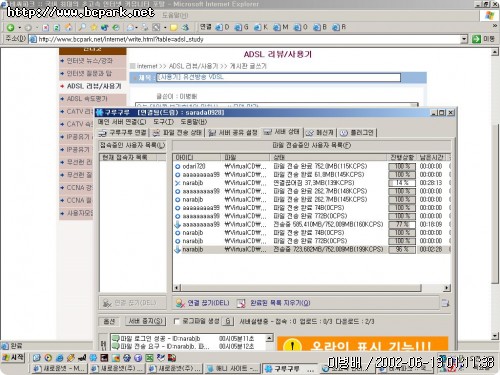Click the disconnected icon on narabjb 14% row
The width and height of the screenshot is (500, 375).
[177, 183]
